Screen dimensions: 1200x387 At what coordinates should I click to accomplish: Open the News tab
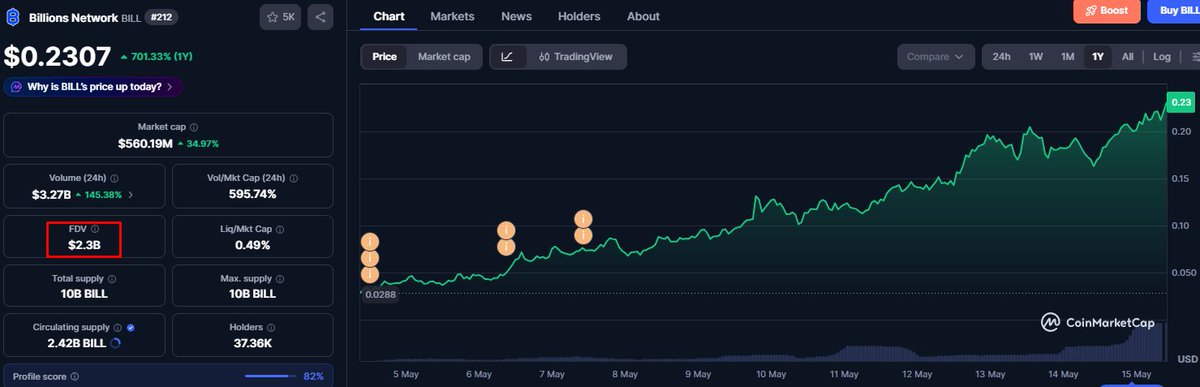(x=516, y=16)
